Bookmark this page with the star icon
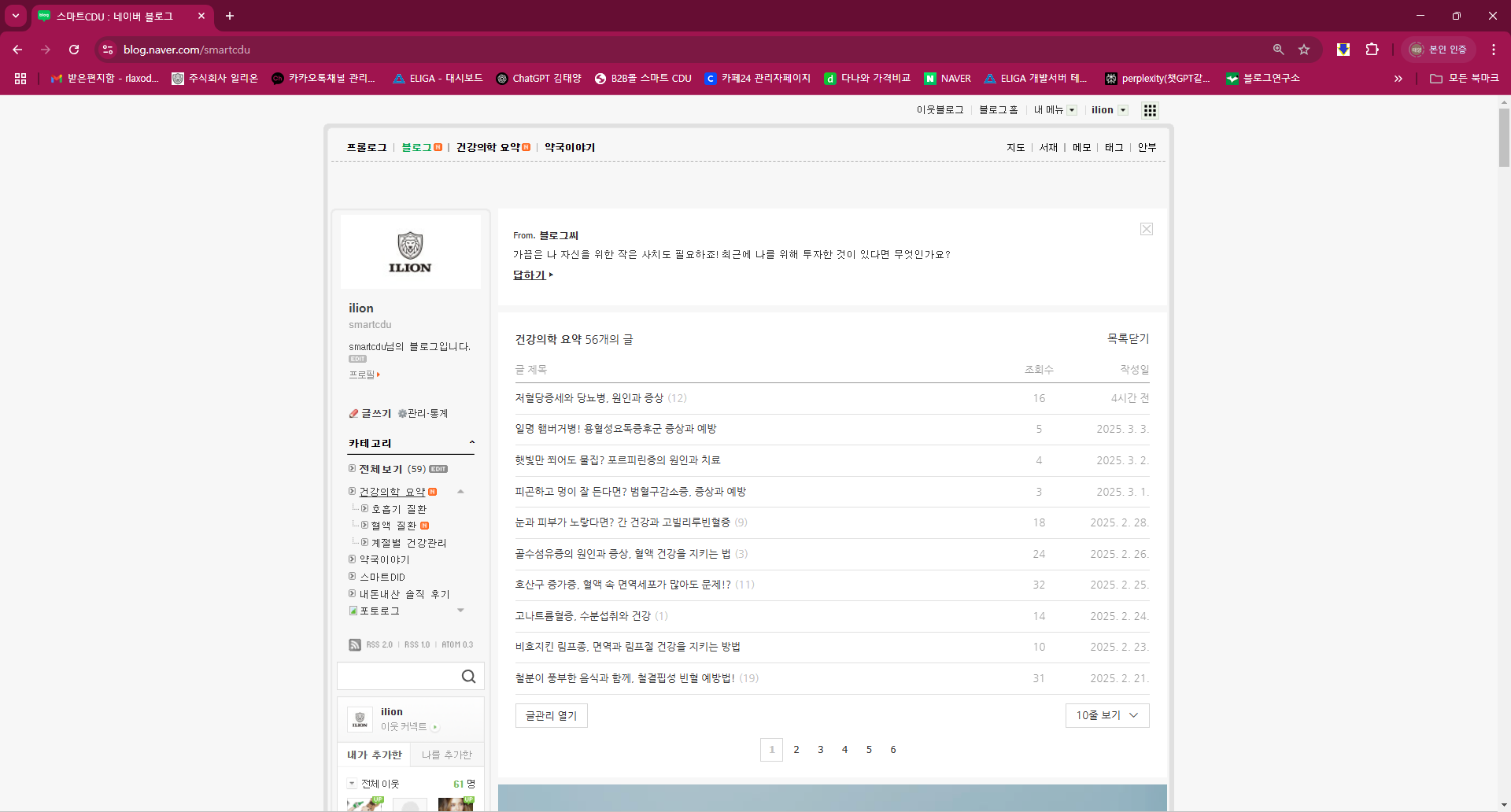Viewport: 1511px width, 812px height. (x=1304, y=50)
